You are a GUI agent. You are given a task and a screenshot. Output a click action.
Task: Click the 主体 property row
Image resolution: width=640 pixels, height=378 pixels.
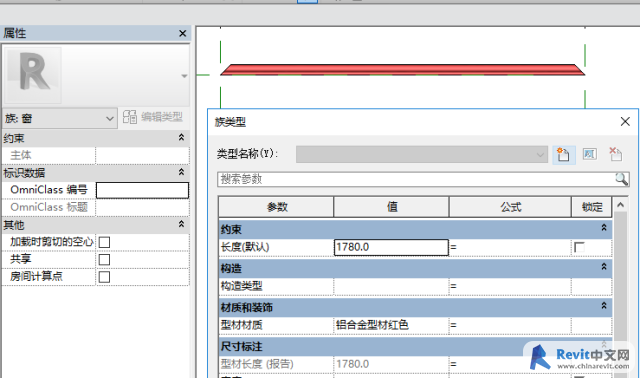tap(96, 156)
